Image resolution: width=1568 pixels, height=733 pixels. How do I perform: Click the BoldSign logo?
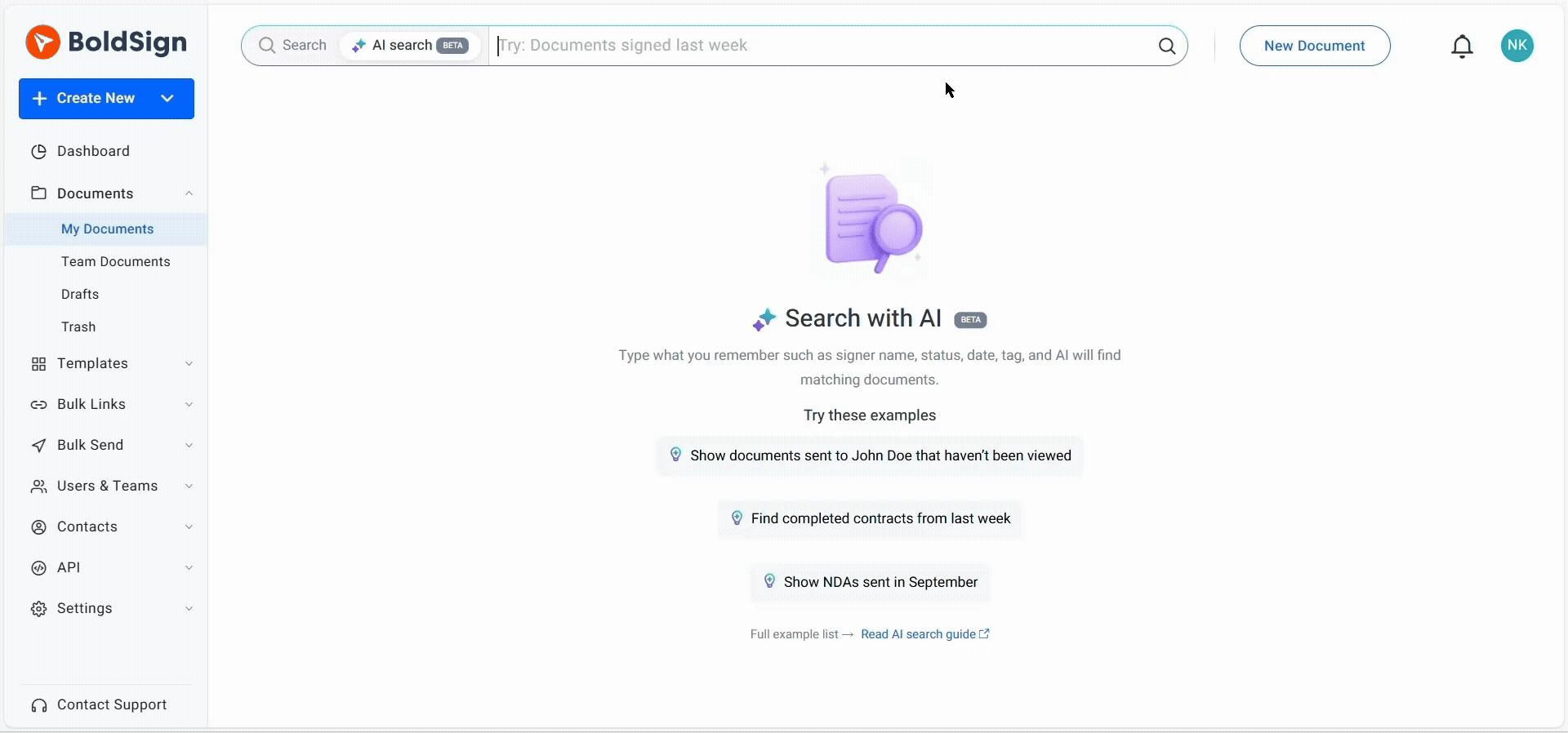pyautogui.click(x=106, y=42)
